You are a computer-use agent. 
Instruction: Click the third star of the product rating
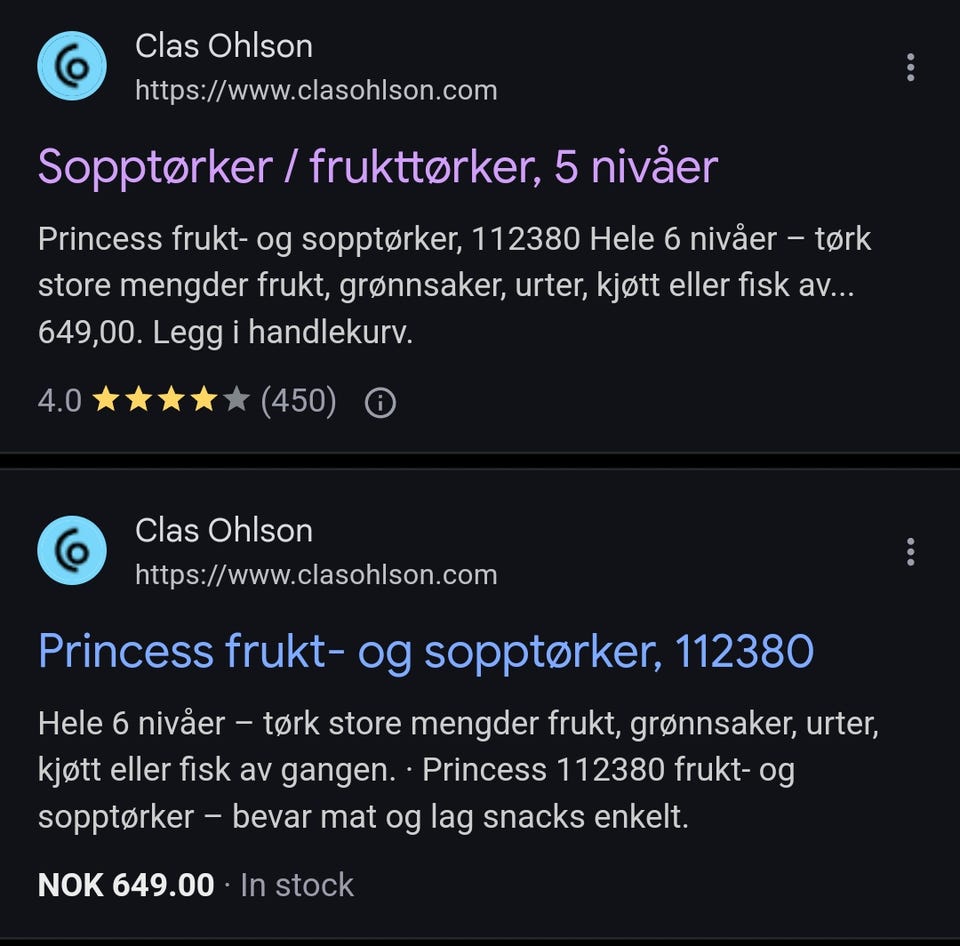click(x=172, y=400)
